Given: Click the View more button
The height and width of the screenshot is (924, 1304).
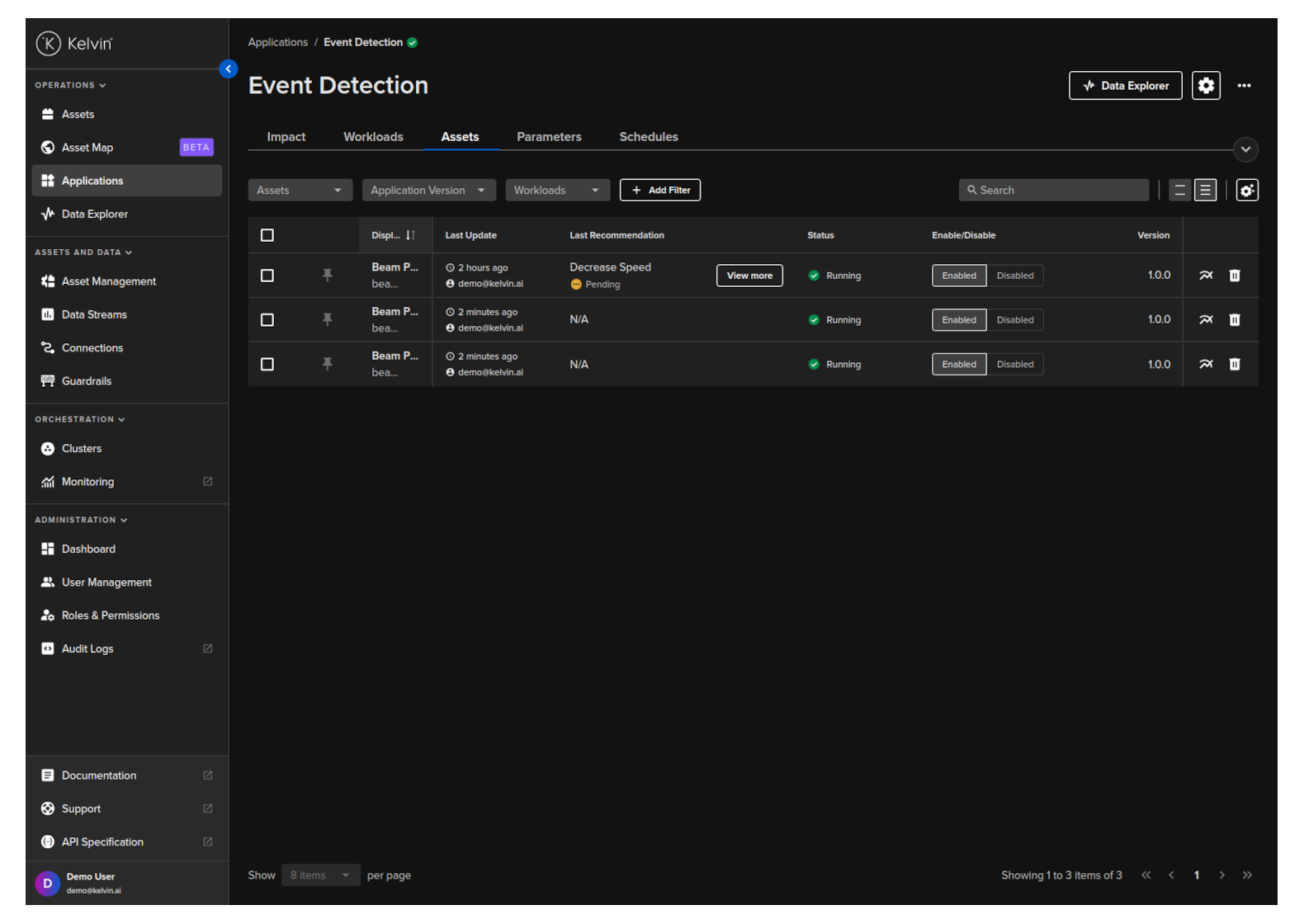Looking at the screenshot, I should [x=749, y=276].
